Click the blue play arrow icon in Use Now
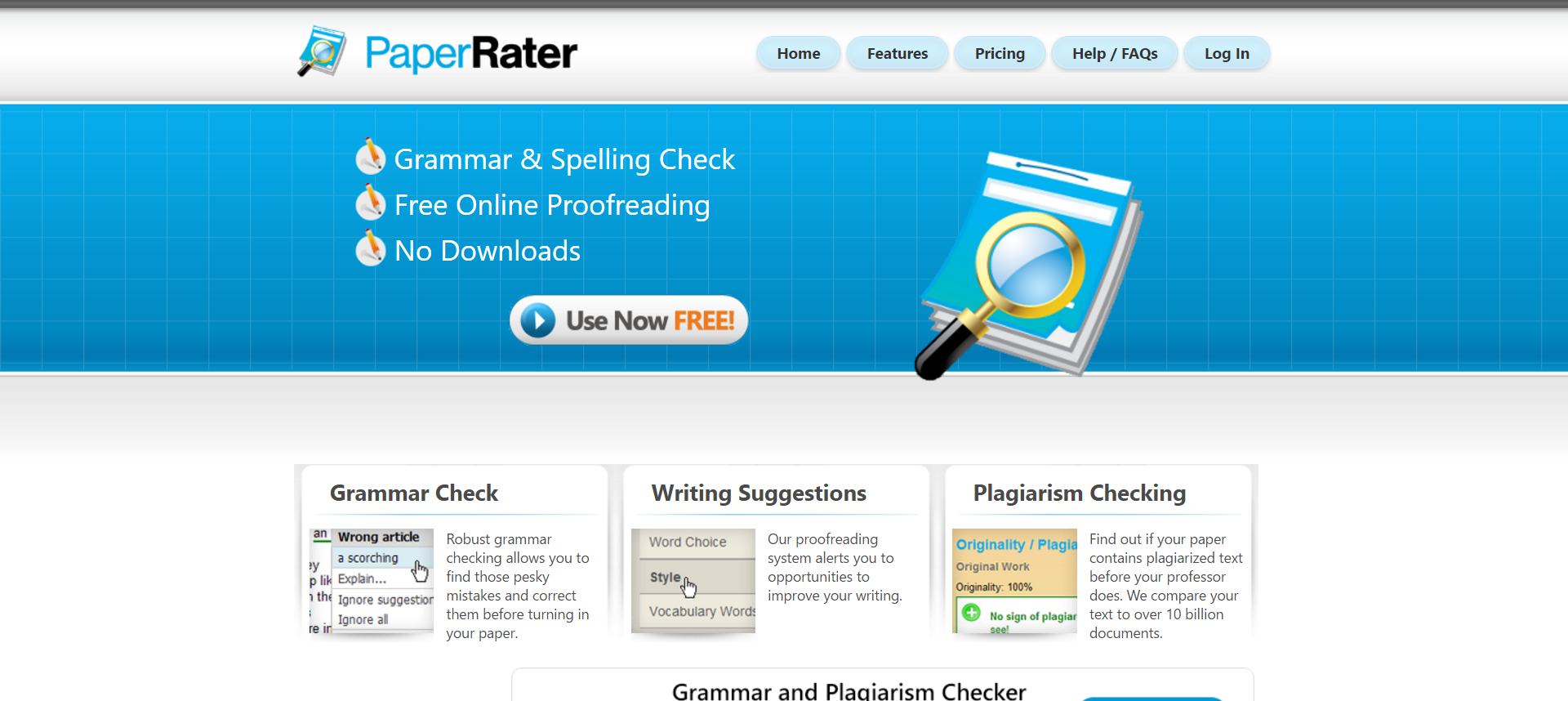 point(538,320)
